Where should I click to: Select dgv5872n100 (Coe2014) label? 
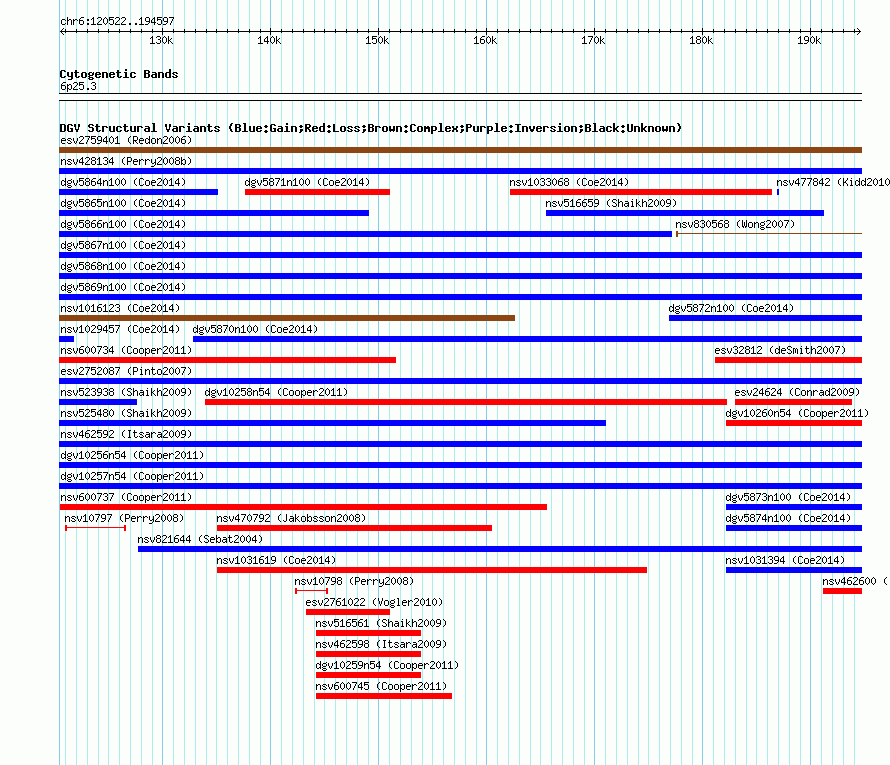click(x=731, y=308)
